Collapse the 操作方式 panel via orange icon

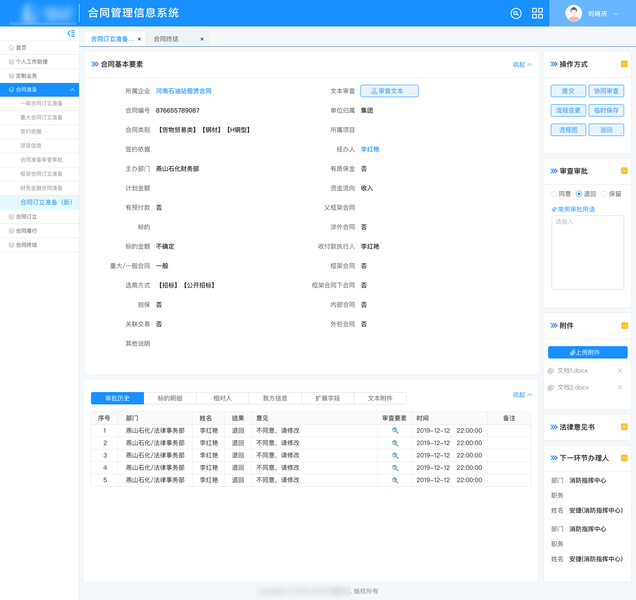pyautogui.click(x=624, y=64)
